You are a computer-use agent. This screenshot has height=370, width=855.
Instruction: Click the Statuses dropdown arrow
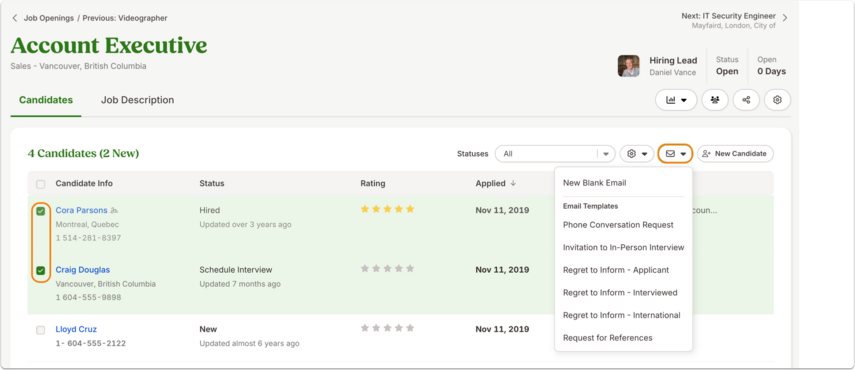click(606, 154)
